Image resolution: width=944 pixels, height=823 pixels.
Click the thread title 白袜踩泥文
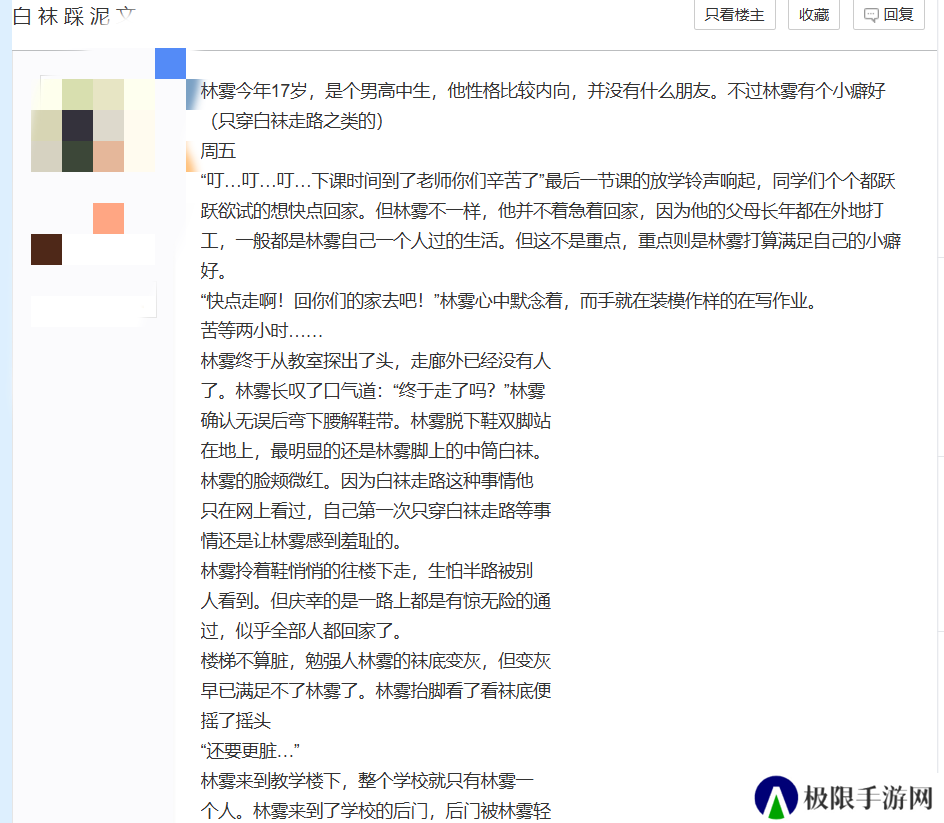coord(74,16)
